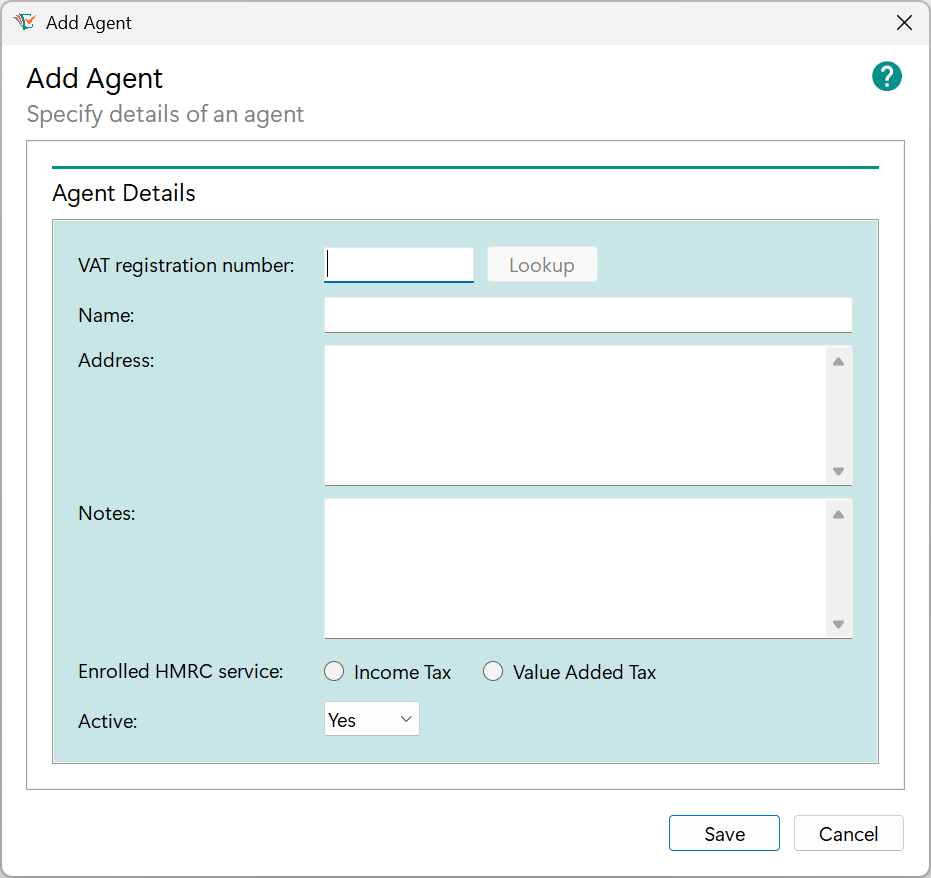The width and height of the screenshot is (931, 878).
Task: Focus the VAT registration number field
Action: click(x=398, y=264)
